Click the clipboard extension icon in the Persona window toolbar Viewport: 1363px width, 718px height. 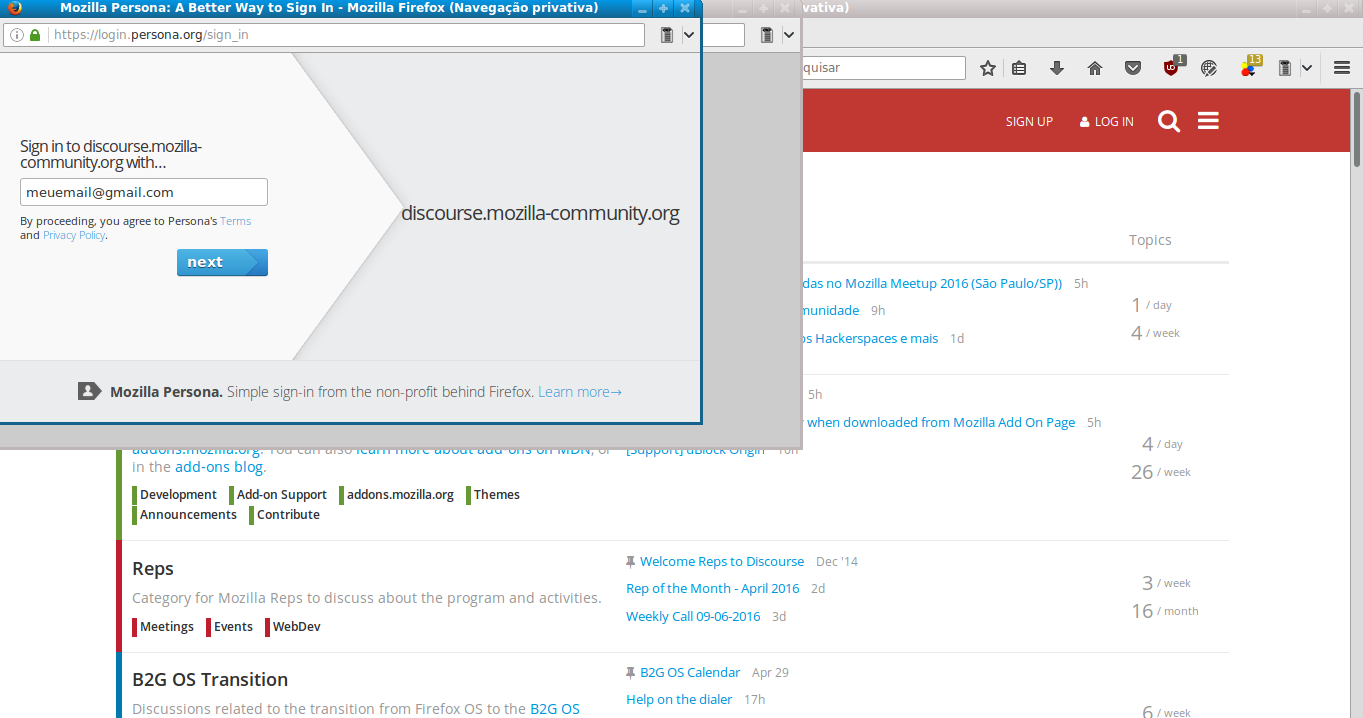pos(667,35)
